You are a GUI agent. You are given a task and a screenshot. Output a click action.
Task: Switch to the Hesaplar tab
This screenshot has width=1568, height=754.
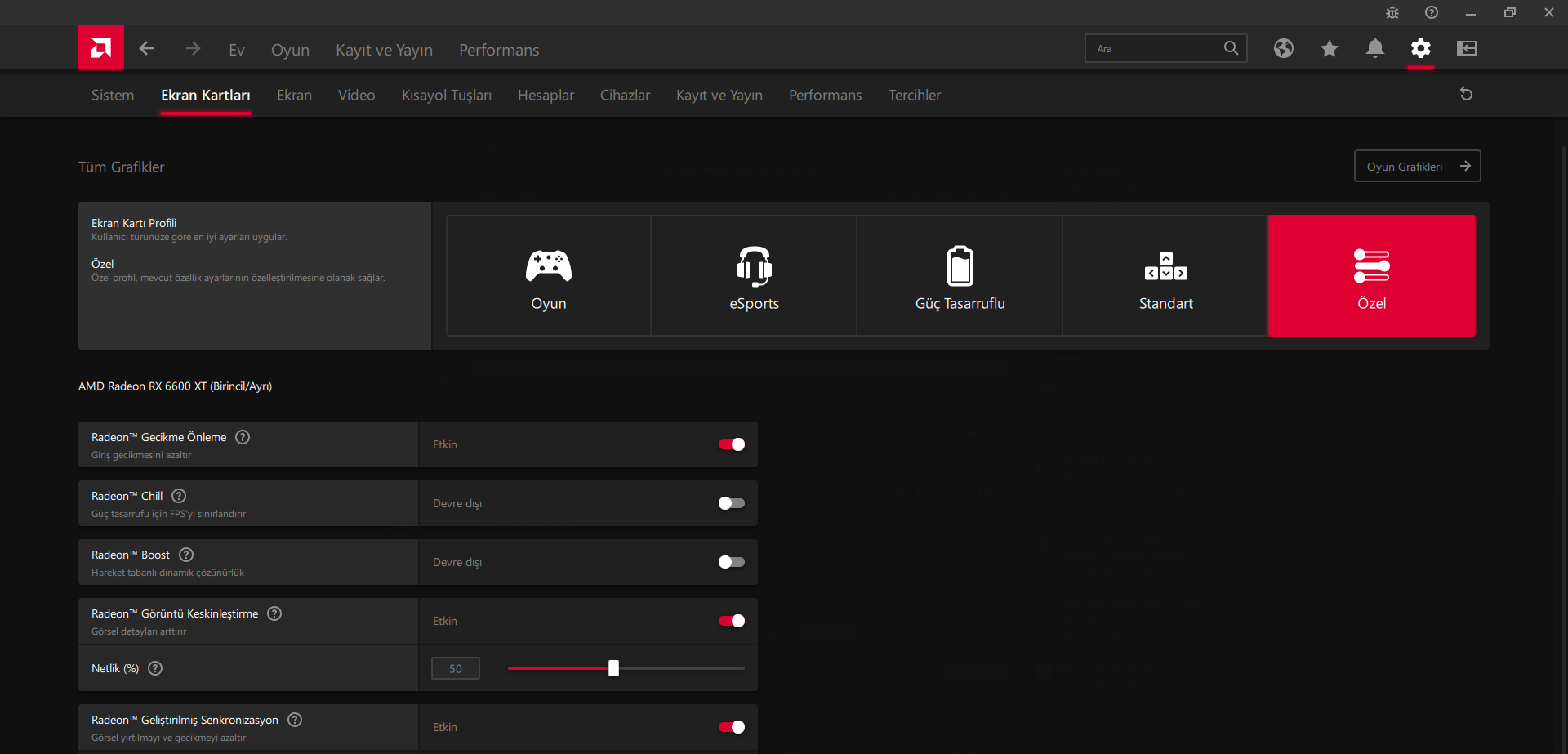tap(546, 95)
